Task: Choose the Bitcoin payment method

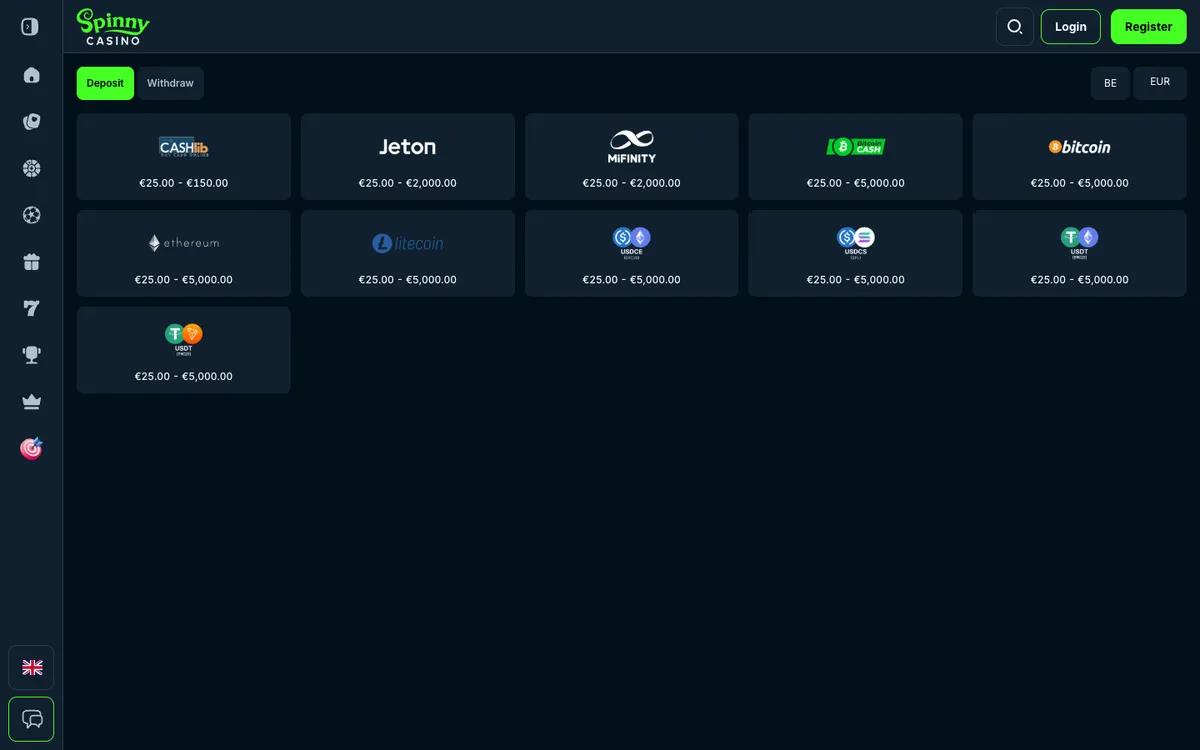Action: point(1079,157)
